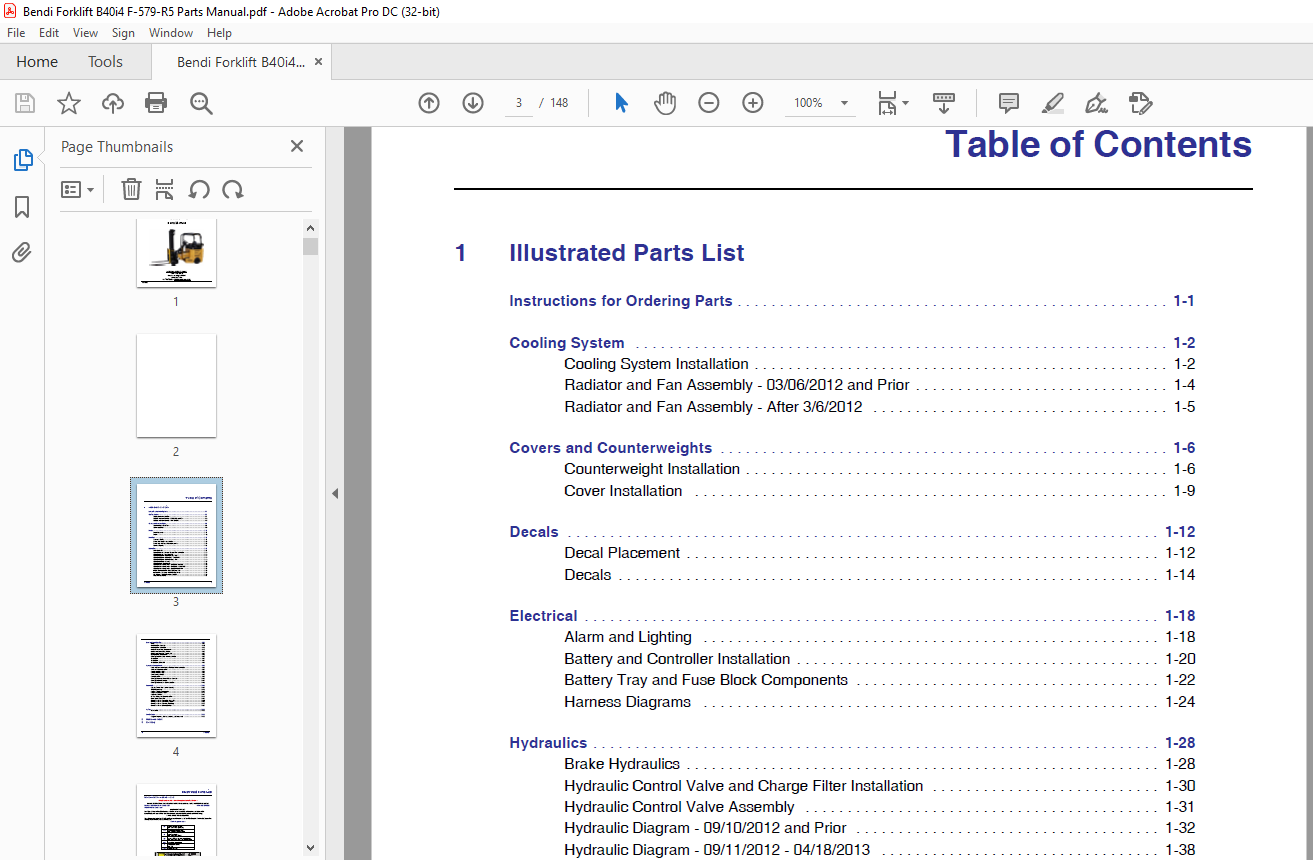Go to Covers and Counterweights section

(x=611, y=448)
